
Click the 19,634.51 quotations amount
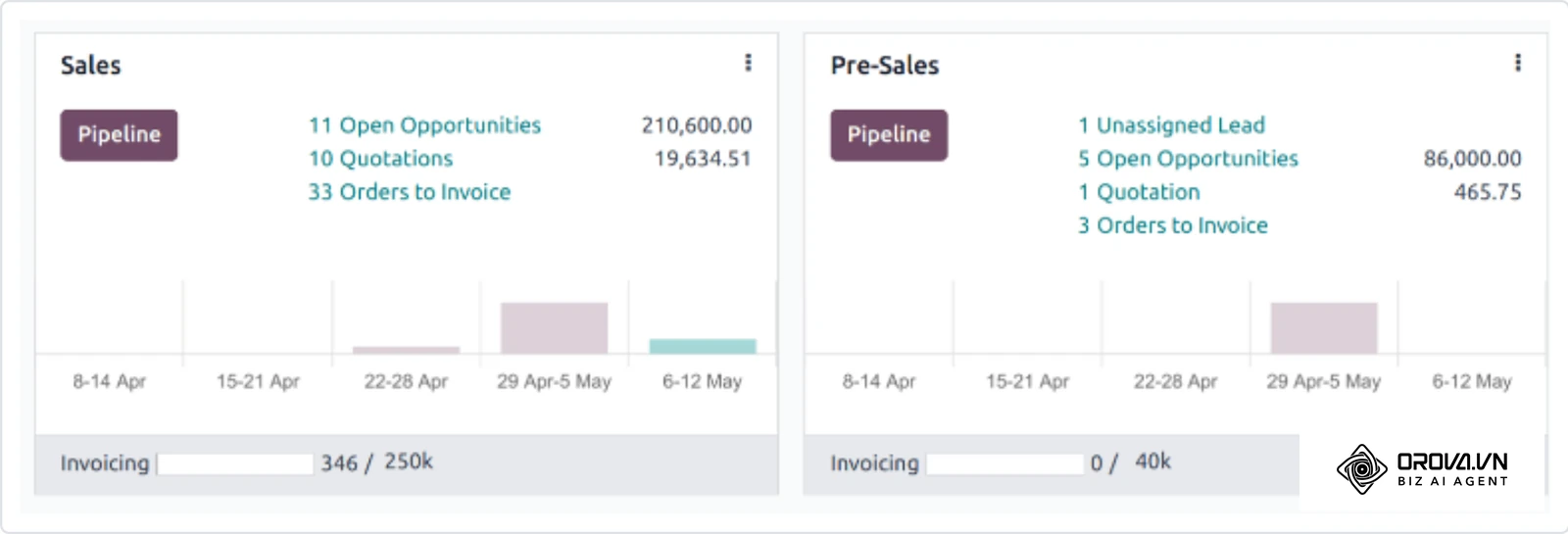(703, 159)
